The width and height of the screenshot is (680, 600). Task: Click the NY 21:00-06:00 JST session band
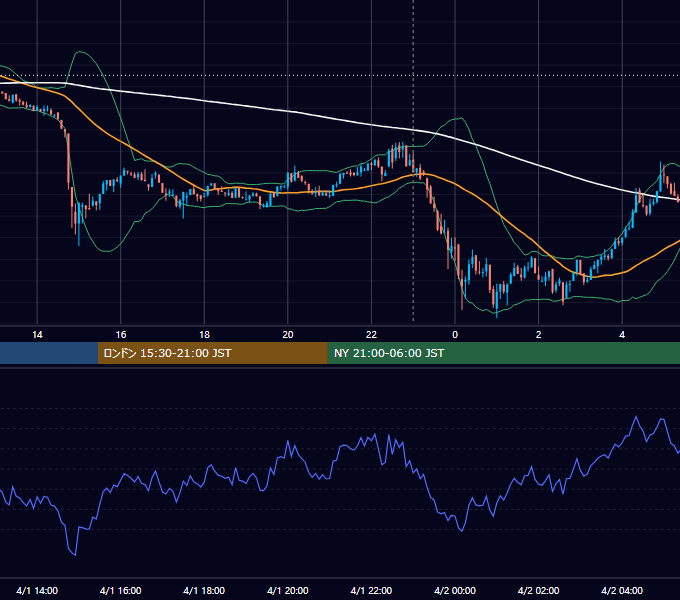503,353
